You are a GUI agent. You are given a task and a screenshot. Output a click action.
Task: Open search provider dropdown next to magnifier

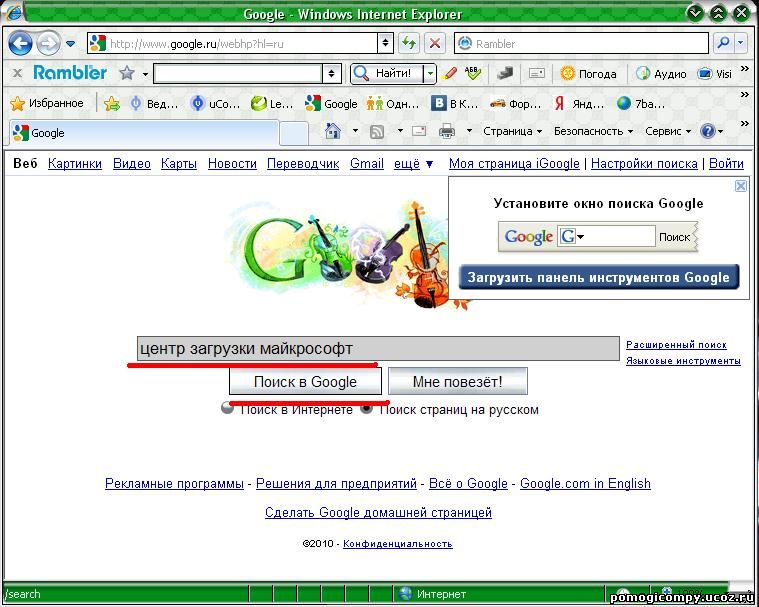coord(741,44)
